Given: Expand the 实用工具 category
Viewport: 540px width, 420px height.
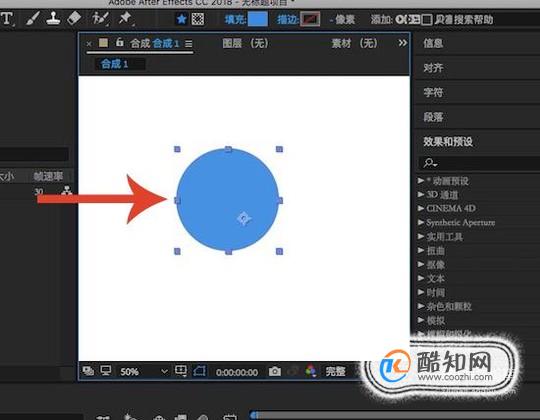Looking at the screenshot, I should [x=421, y=236].
